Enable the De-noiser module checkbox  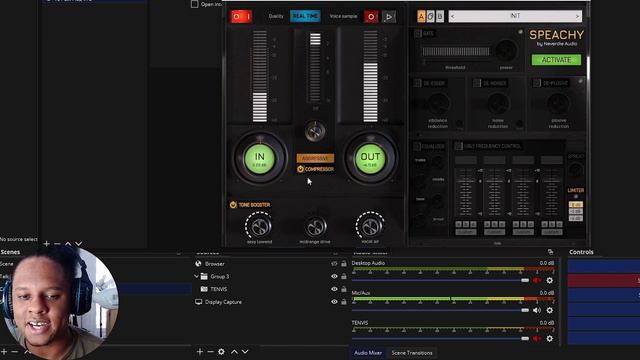click(x=477, y=83)
